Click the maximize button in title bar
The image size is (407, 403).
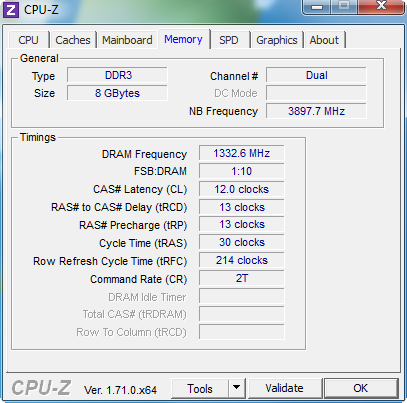tap(344, 6)
